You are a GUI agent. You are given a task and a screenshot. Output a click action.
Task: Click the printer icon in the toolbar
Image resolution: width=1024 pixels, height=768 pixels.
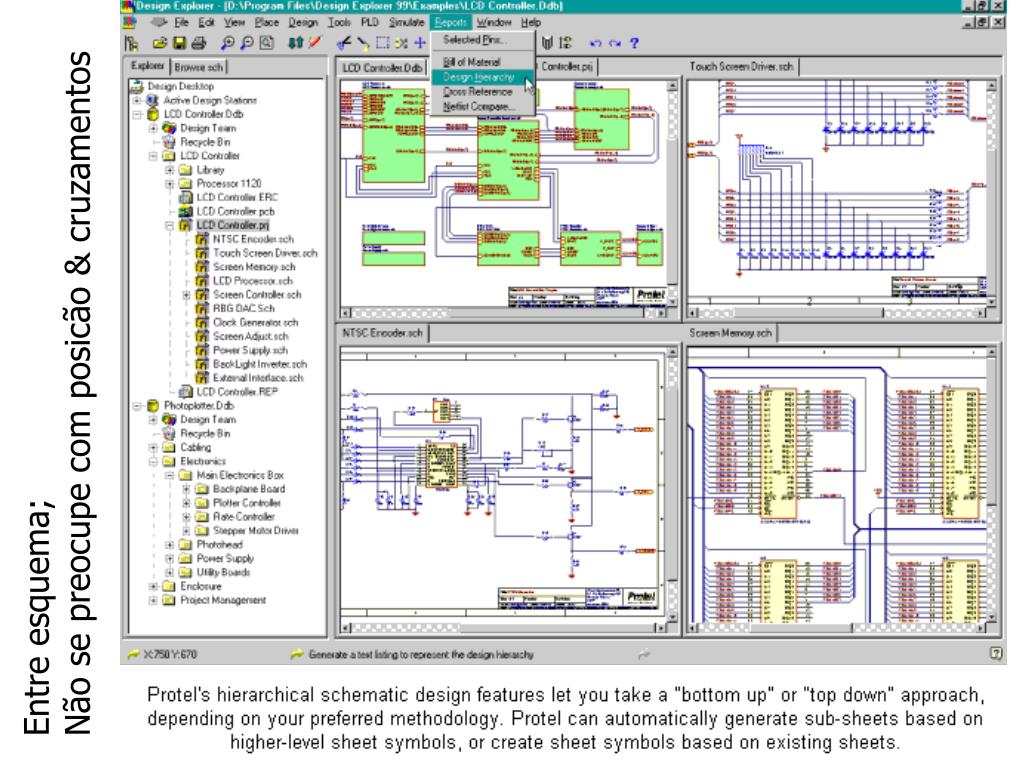[x=199, y=44]
